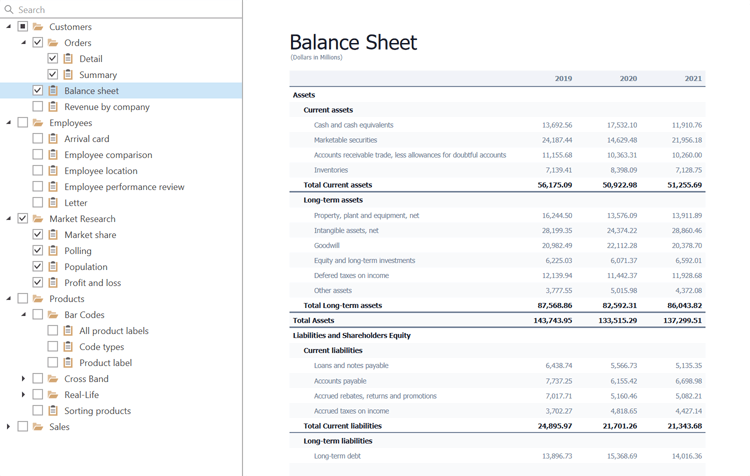Viewport: 750px width, 476px height.
Task: Click the Sales folder icon
Action: tap(38, 427)
